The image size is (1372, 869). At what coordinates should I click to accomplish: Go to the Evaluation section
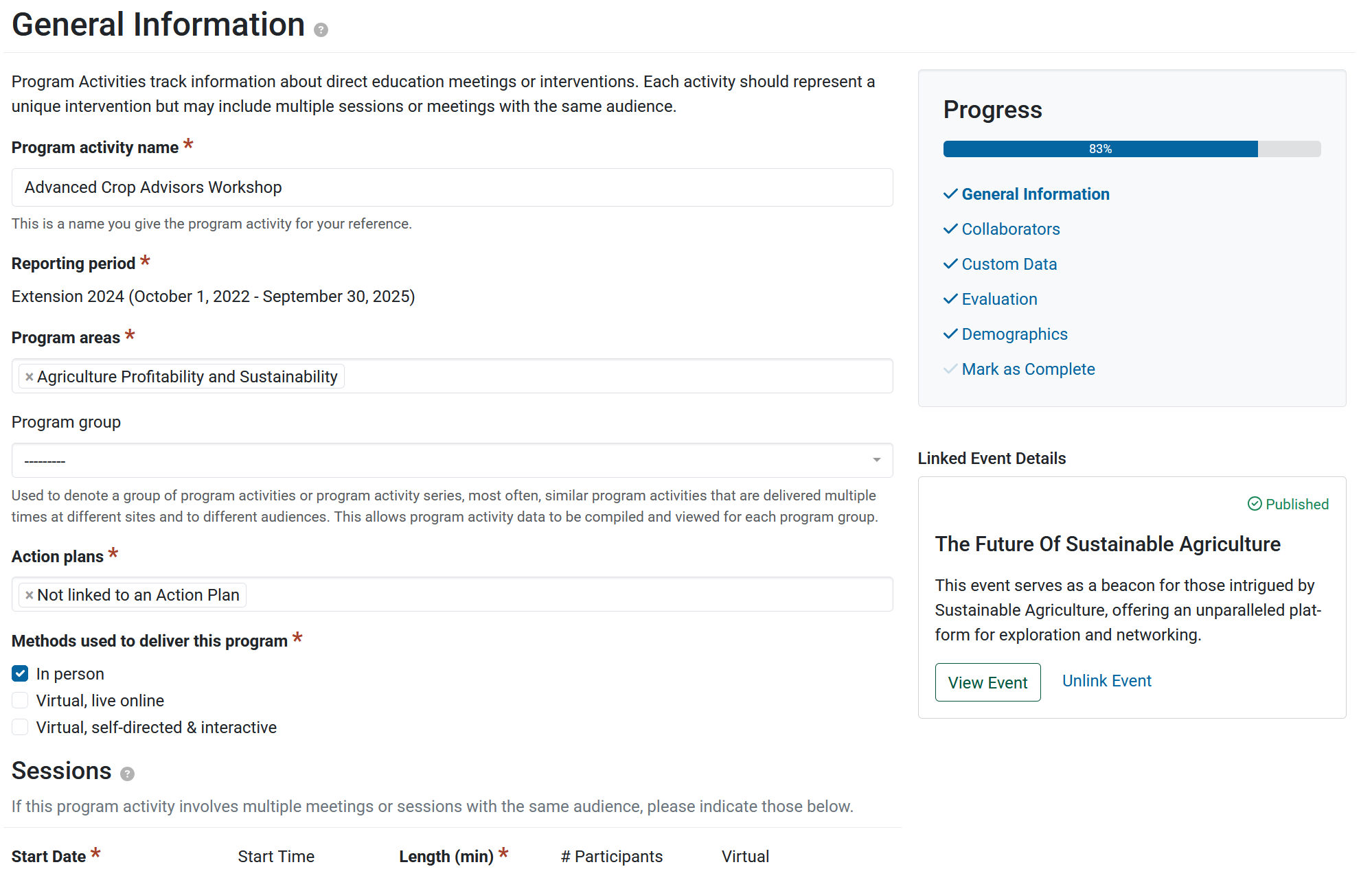click(999, 299)
